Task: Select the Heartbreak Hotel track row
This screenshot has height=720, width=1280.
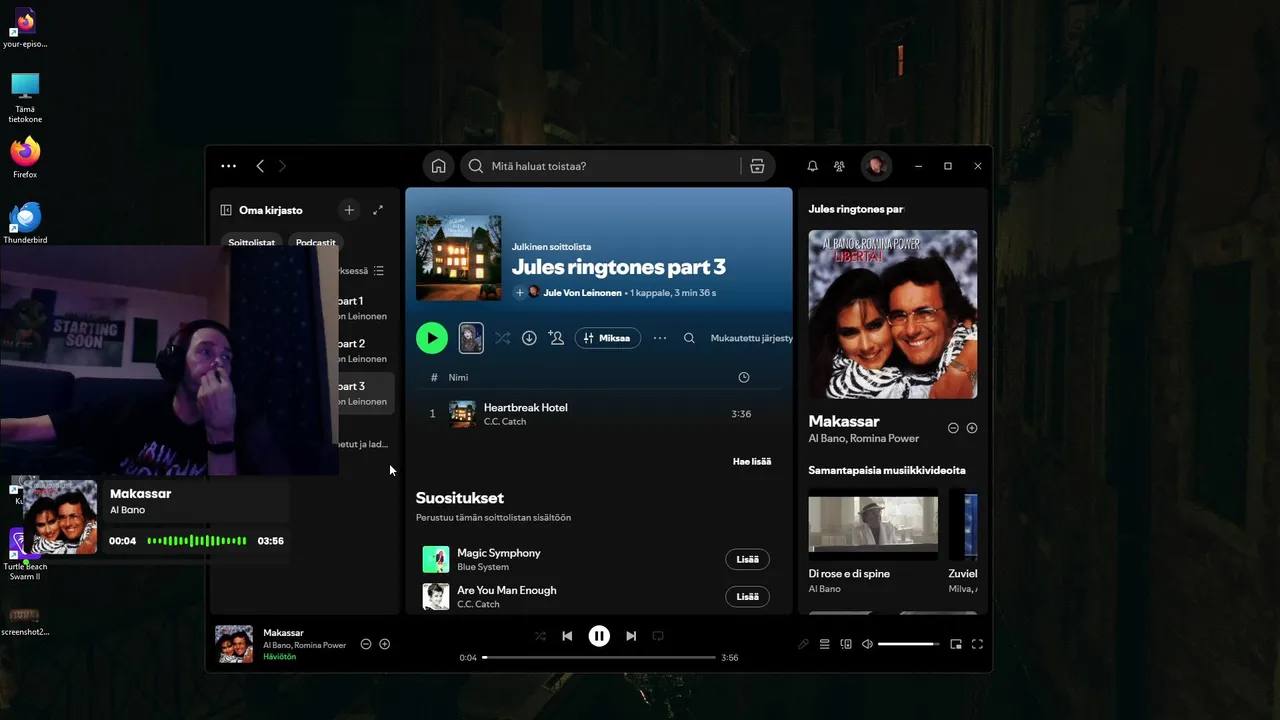Action: 598,414
